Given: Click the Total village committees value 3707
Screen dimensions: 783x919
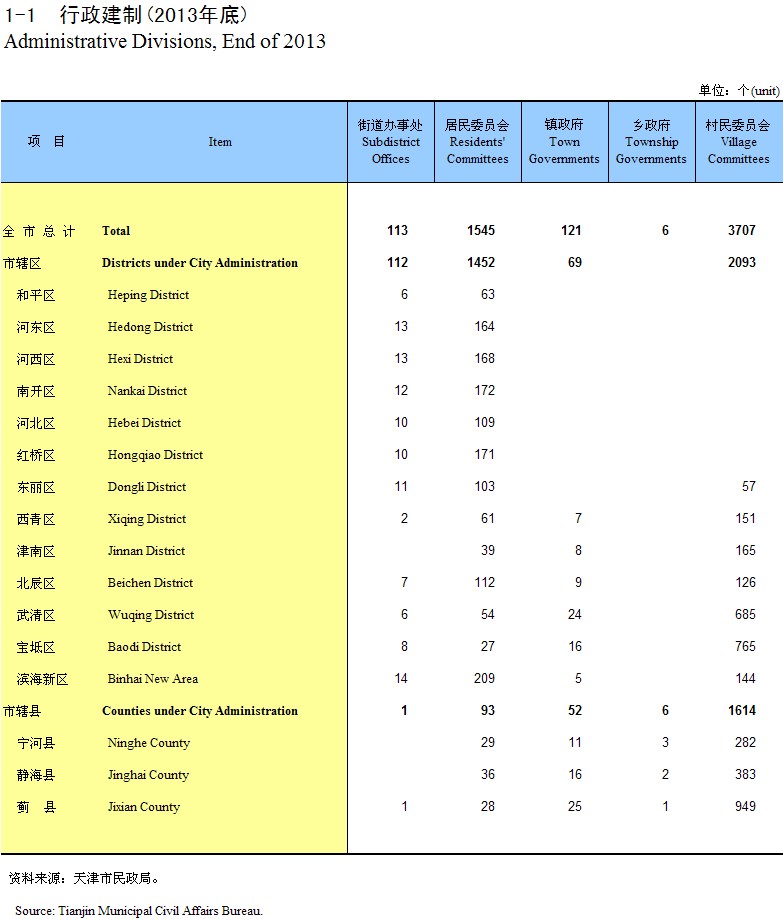Looking at the screenshot, I should [742, 231].
